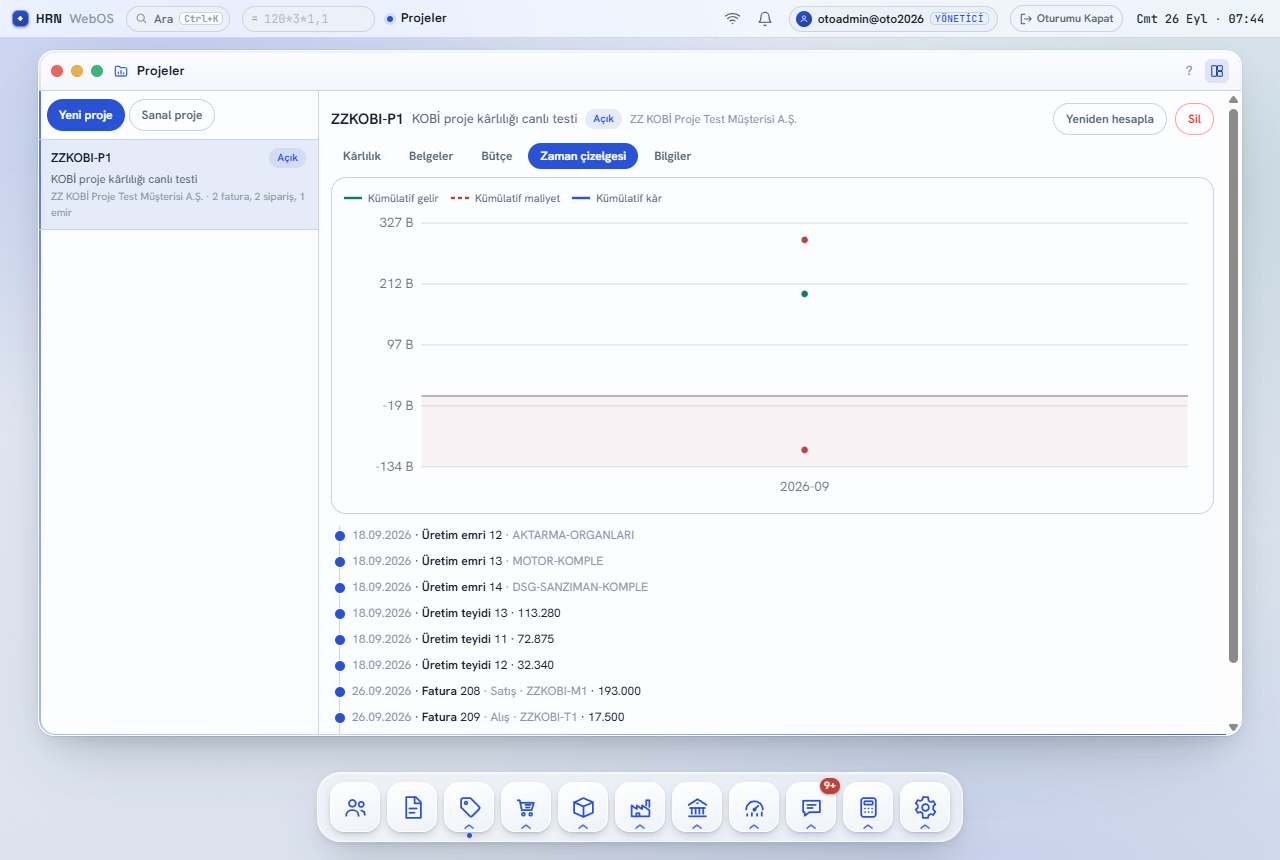Open the people icon in the dock
Viewport: 1280px width, 860px height.
[x=356, y=807]
